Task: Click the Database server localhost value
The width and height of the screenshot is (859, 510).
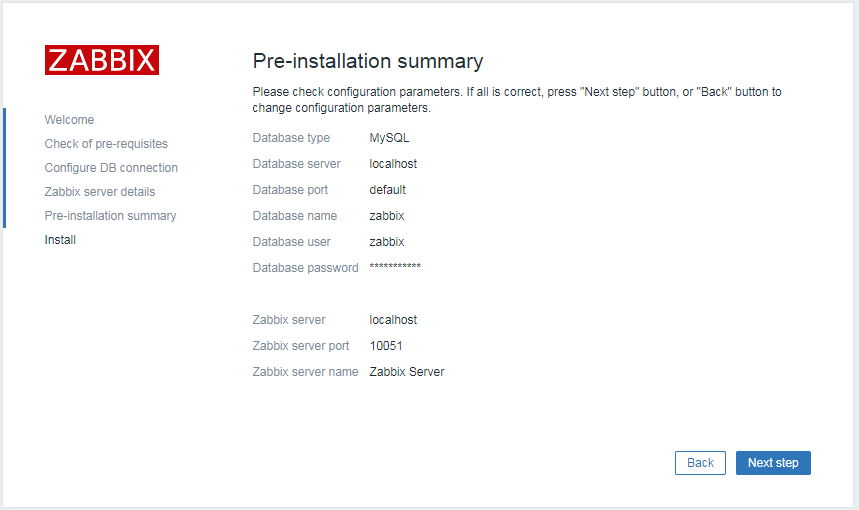Action: (393, 164)
